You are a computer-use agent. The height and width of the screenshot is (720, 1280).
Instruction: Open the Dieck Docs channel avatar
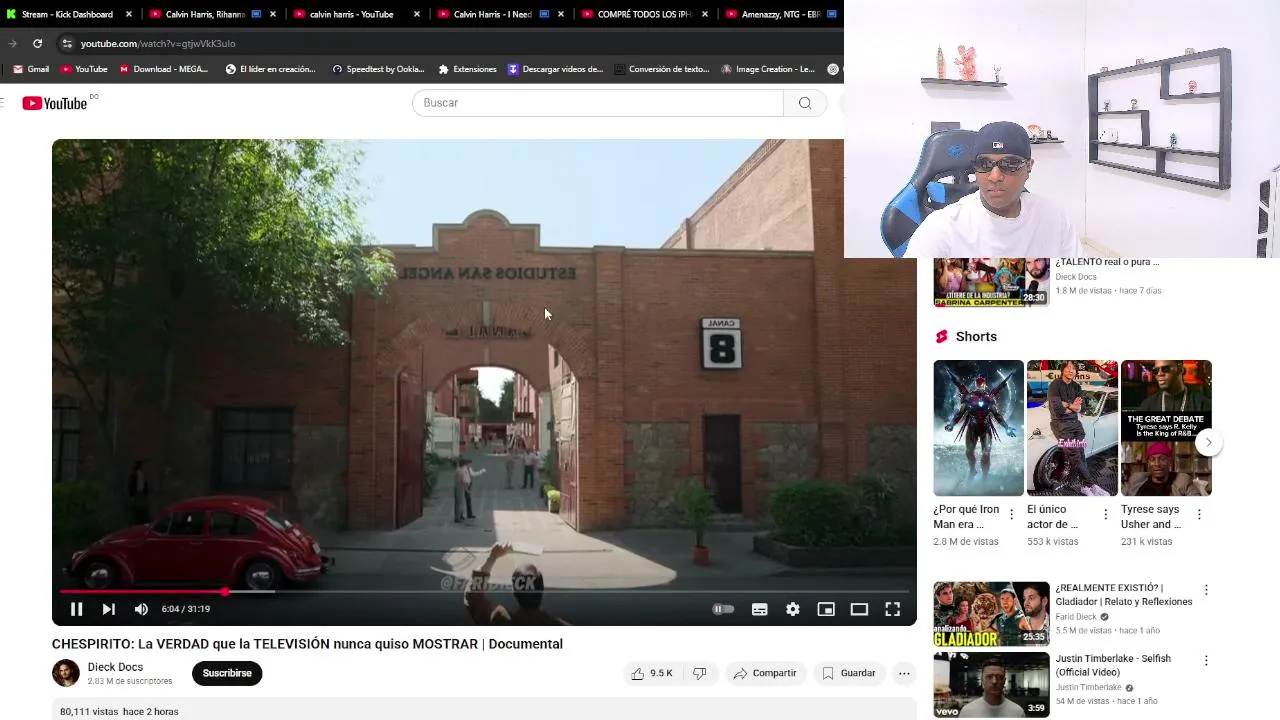[x=66, y=673]
